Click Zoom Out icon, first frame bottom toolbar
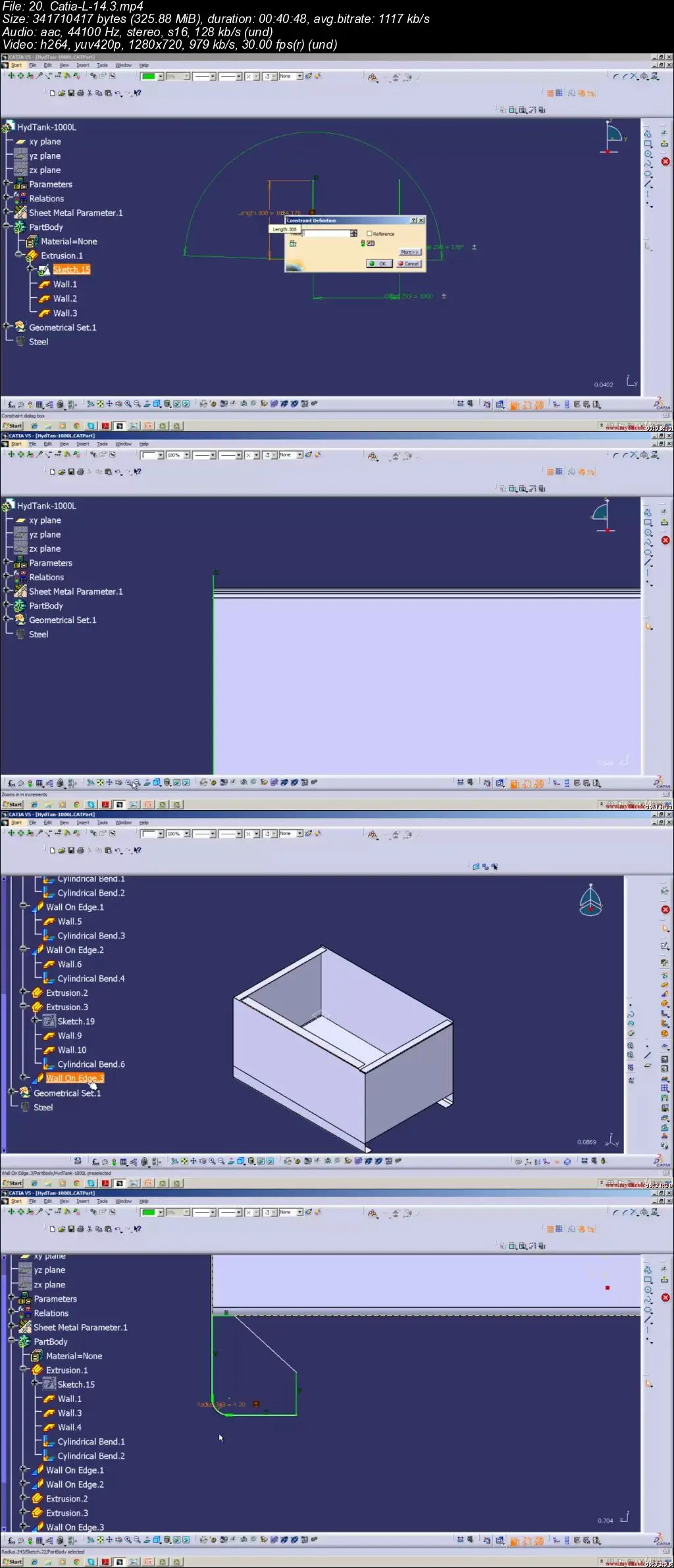Viewport: 674px width, 1568px height. 137,404
